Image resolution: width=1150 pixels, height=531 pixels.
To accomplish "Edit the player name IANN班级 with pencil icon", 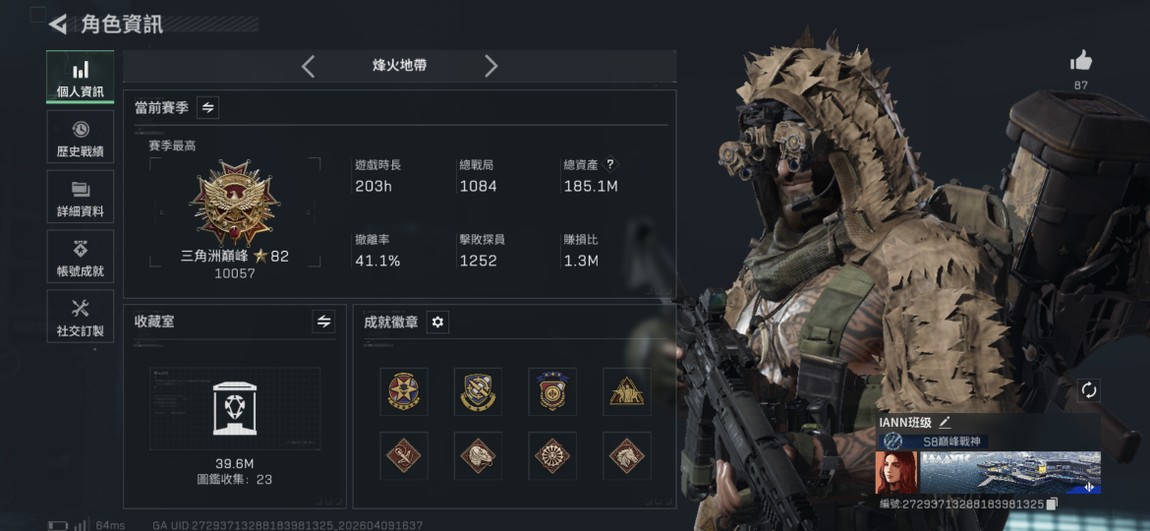I will [x=945, y=422].
